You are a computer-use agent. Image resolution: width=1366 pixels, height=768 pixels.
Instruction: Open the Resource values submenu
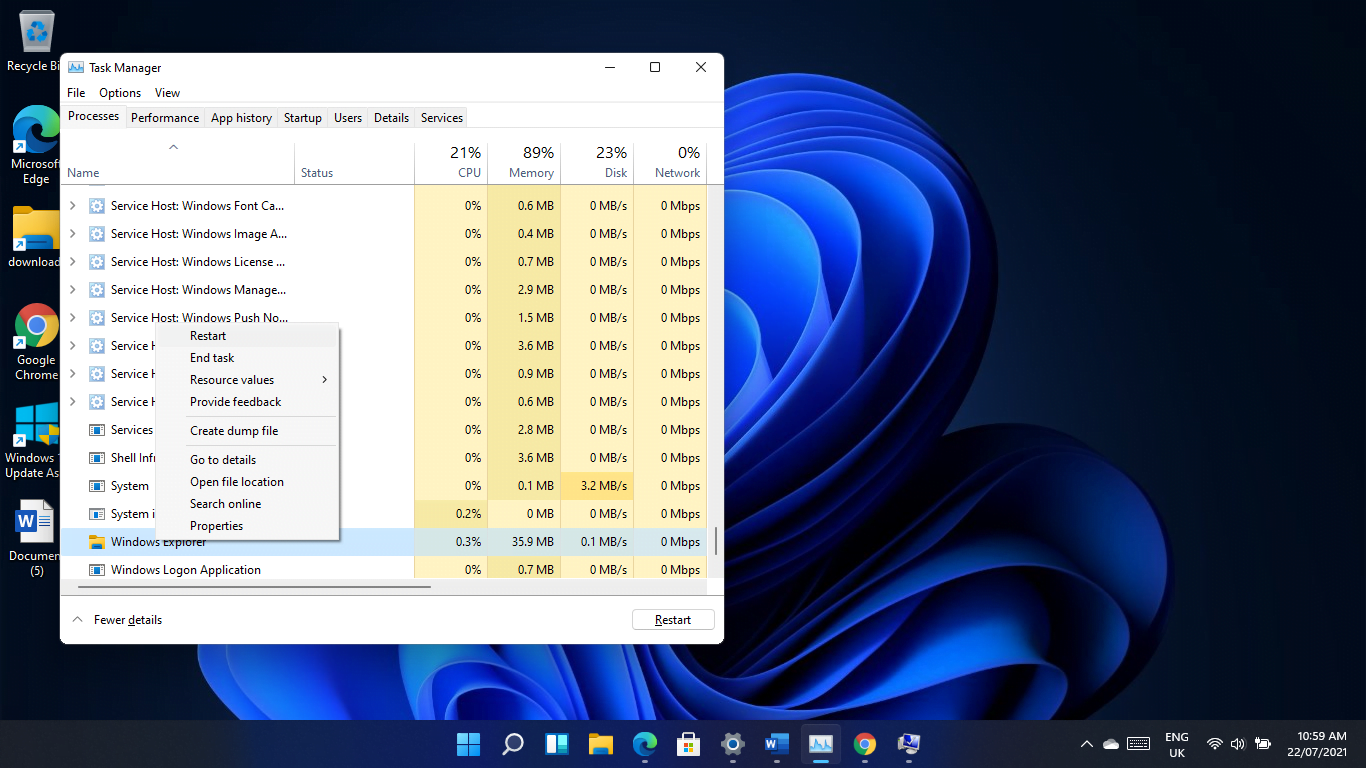[231, 380]
